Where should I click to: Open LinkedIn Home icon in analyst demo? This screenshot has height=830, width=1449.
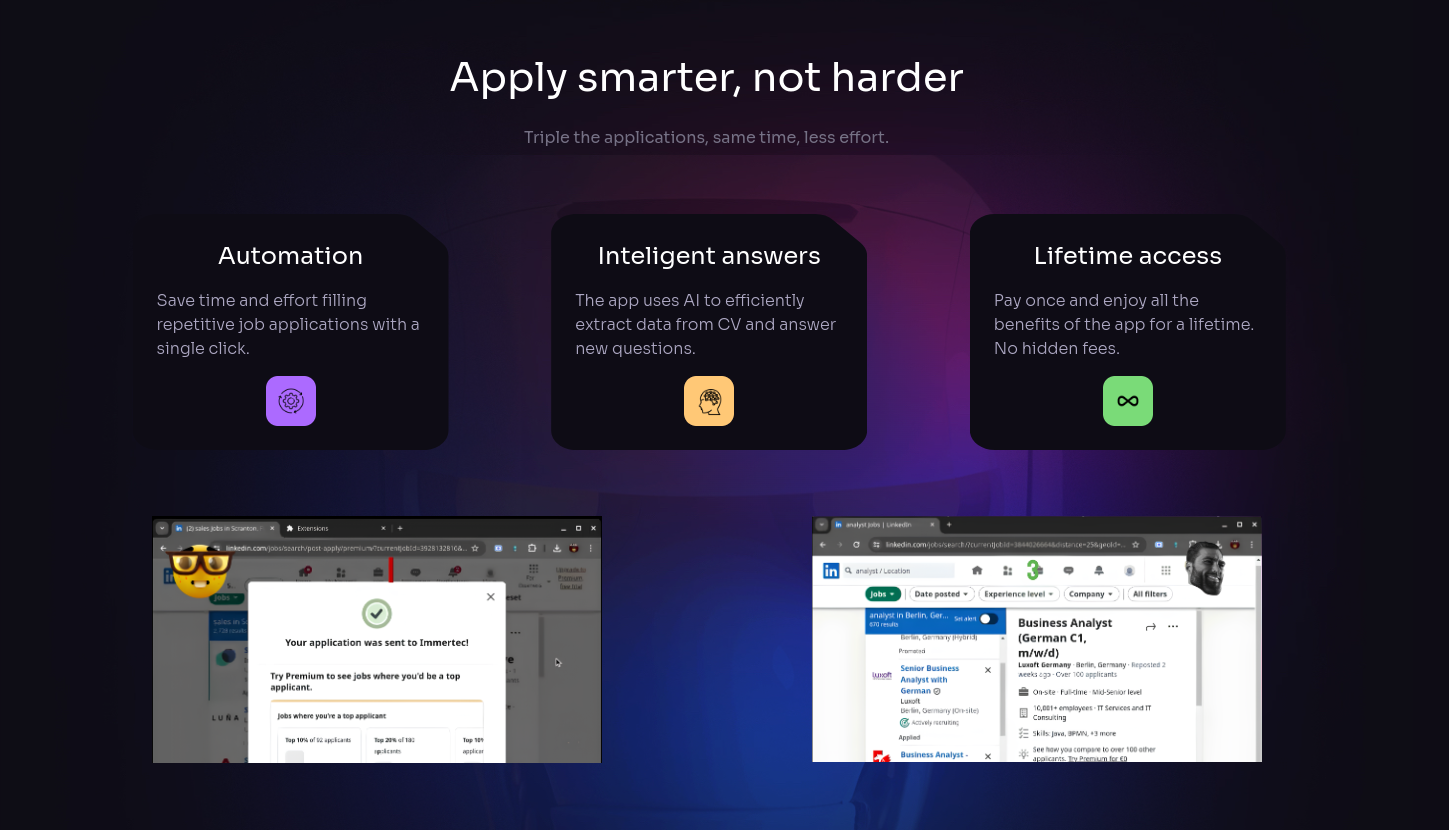(x=977, y=570)
